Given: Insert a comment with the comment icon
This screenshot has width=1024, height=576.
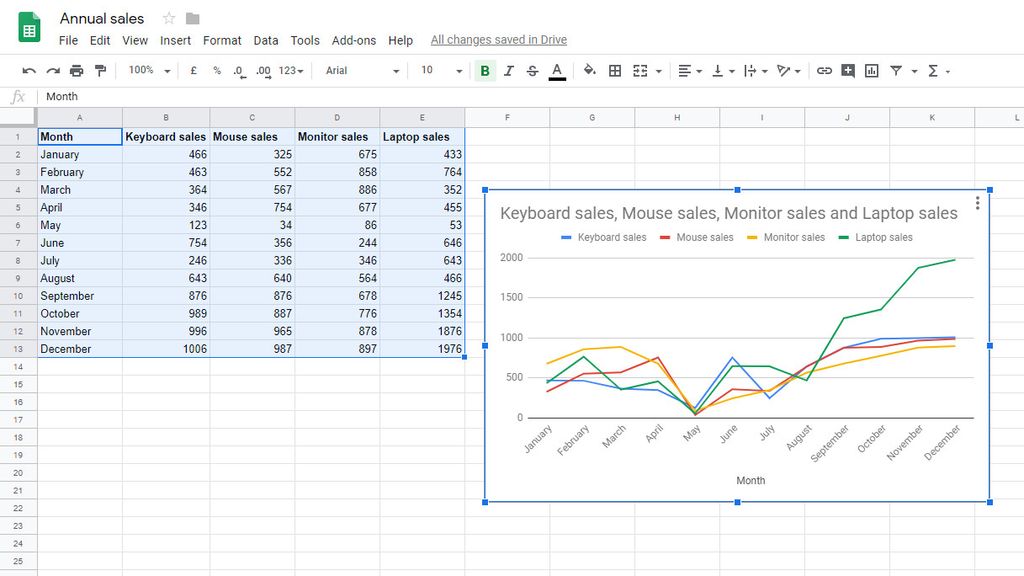Looking at the screenshot, I should click(848, 70).
